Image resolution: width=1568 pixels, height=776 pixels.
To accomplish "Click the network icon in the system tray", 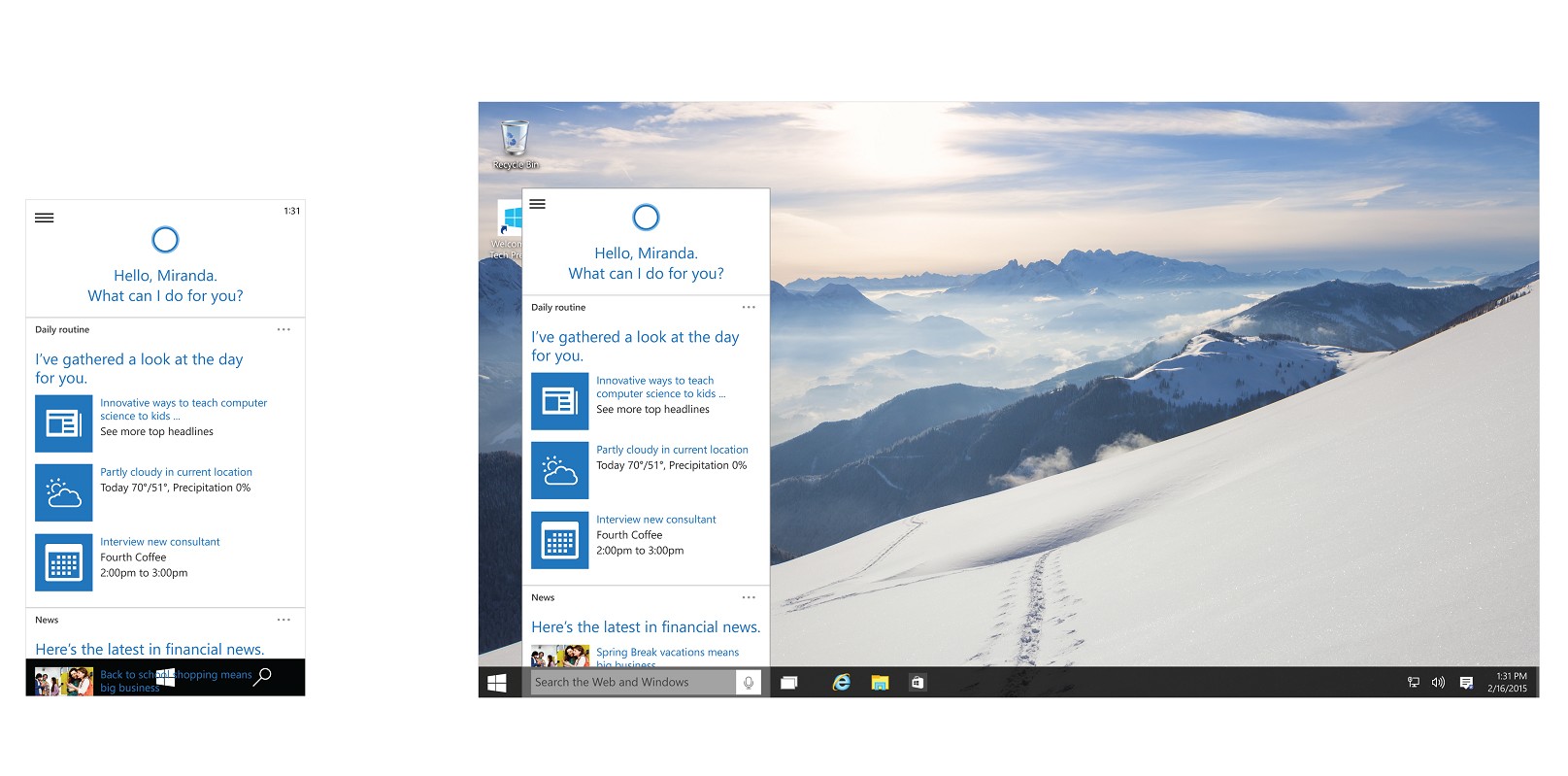I will [x=1414, y=683].
